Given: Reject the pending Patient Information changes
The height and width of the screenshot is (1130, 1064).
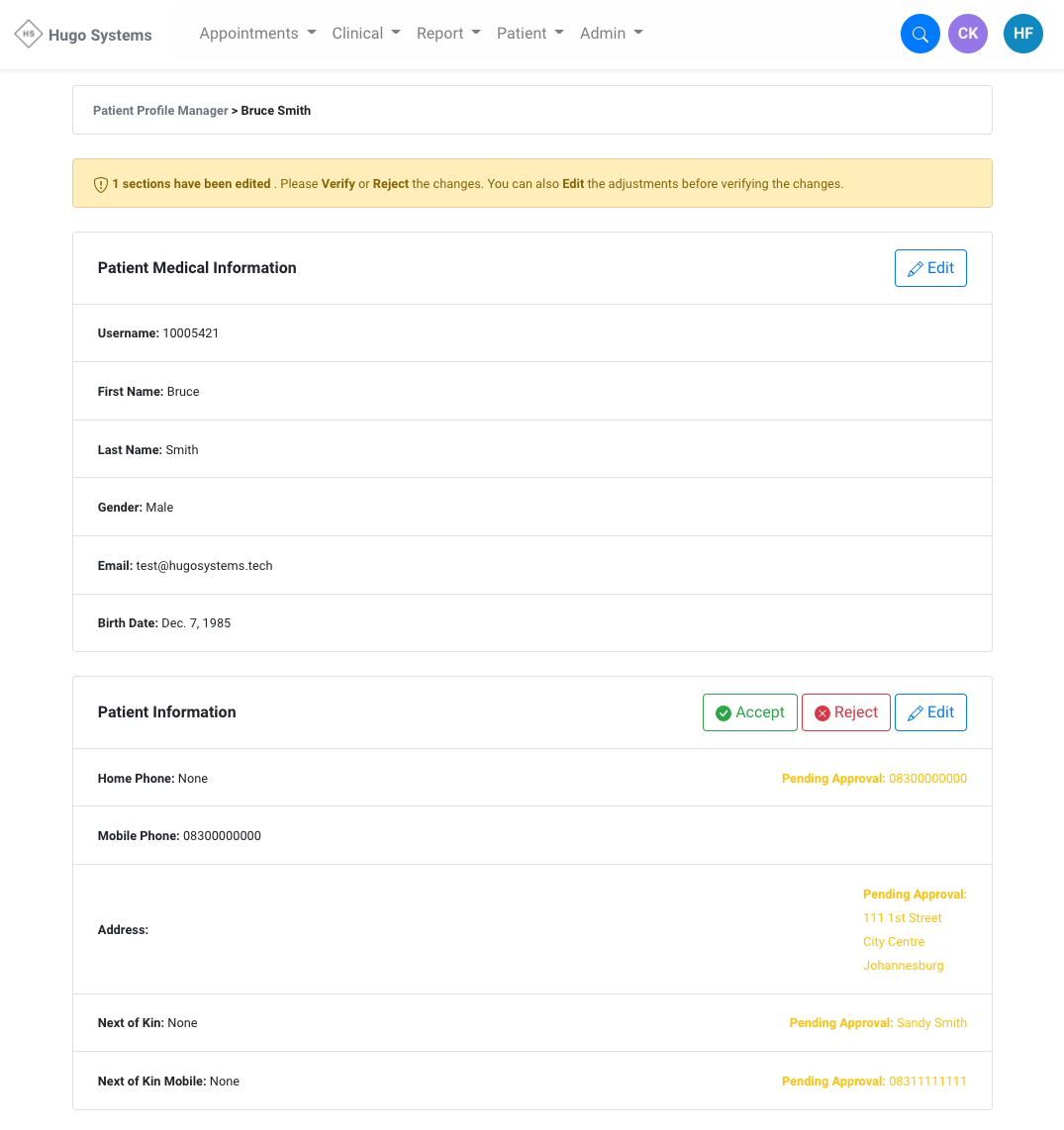Looking at the screenshot, I should coord(845,712).
